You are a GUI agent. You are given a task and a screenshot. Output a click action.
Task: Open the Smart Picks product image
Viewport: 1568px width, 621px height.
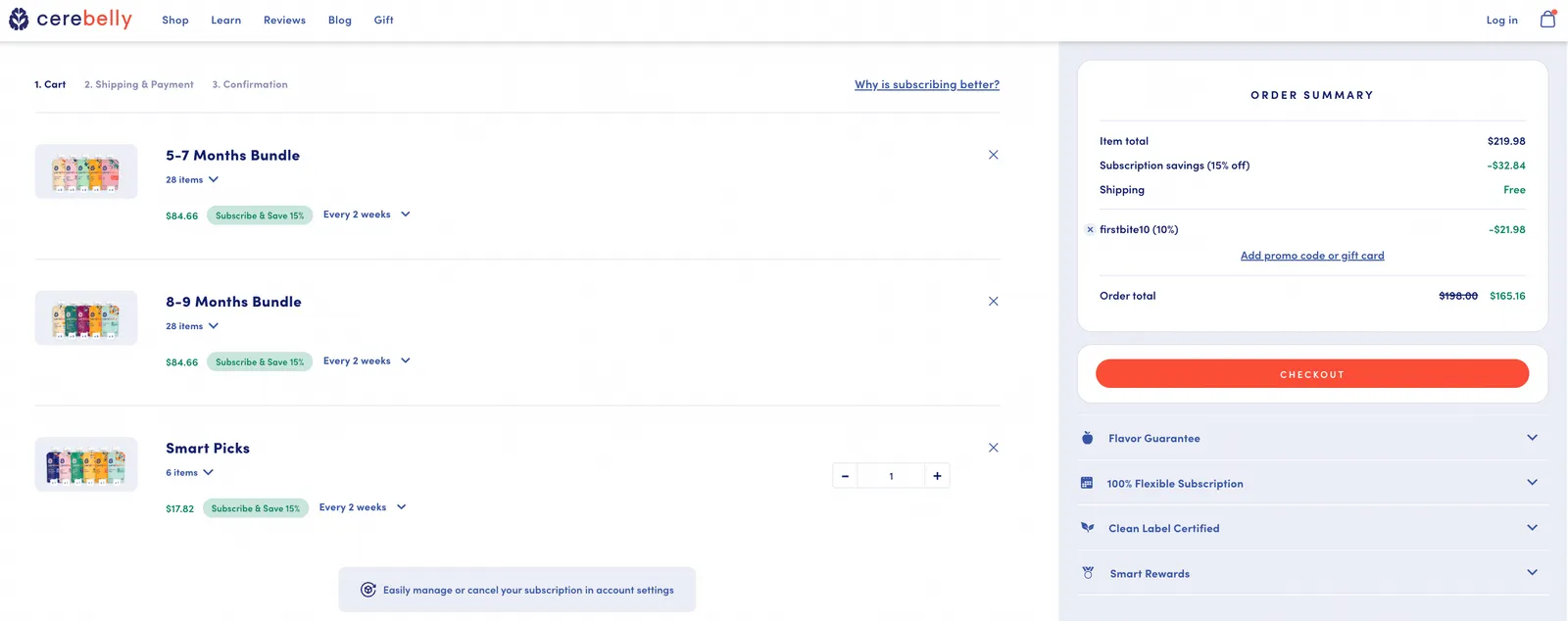[86, 464]
